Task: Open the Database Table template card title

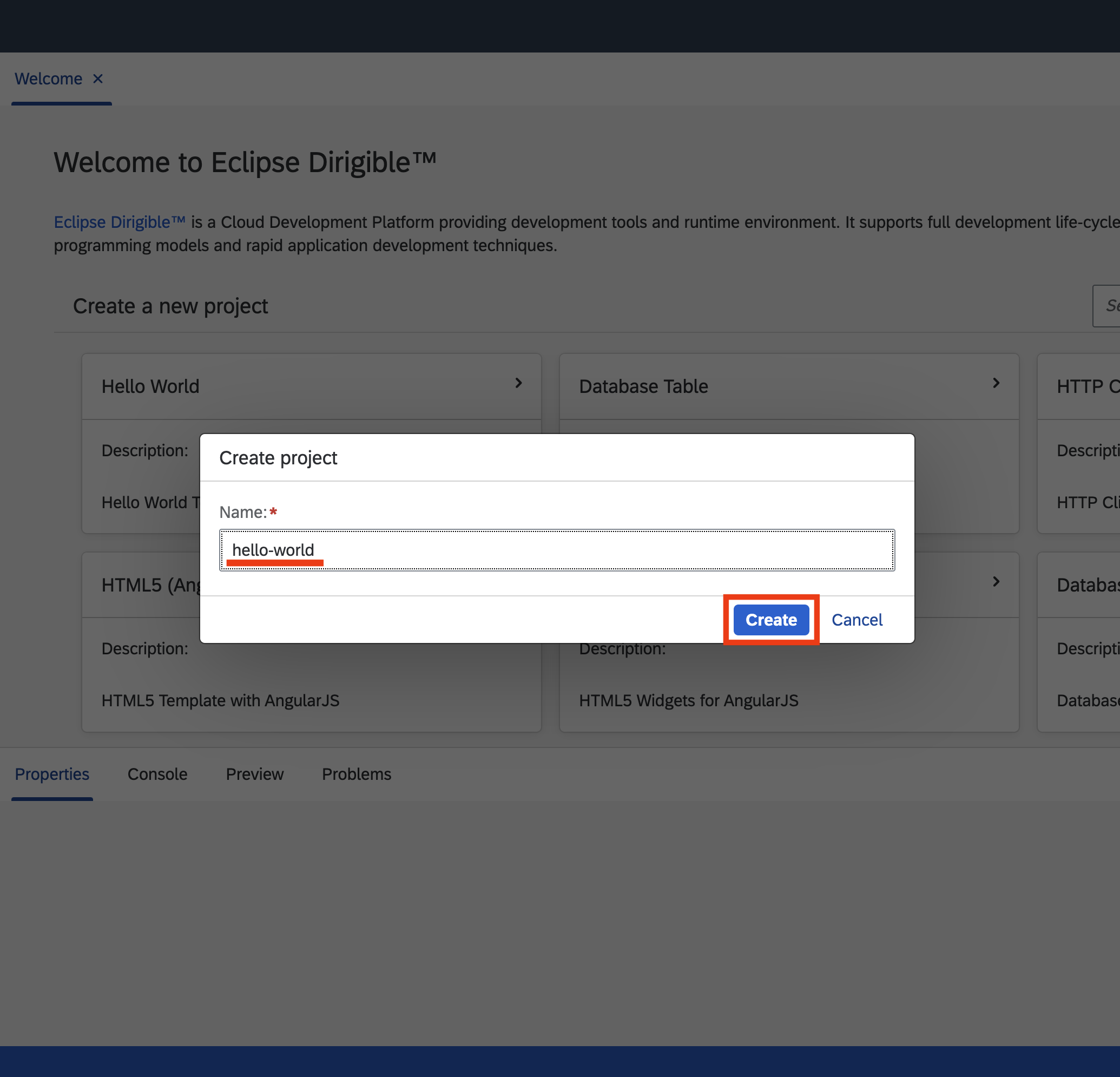Action: [643, 386]
